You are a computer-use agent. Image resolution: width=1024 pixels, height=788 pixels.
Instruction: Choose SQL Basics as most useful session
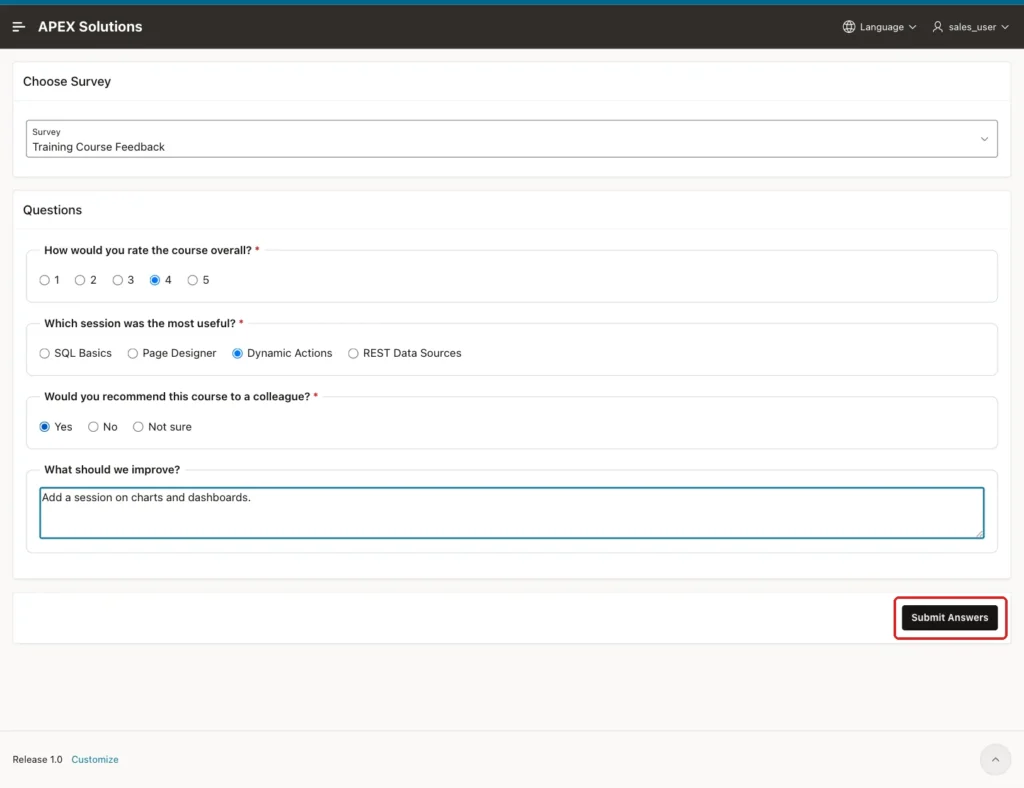pyautogui.click(x=44, y=353)
